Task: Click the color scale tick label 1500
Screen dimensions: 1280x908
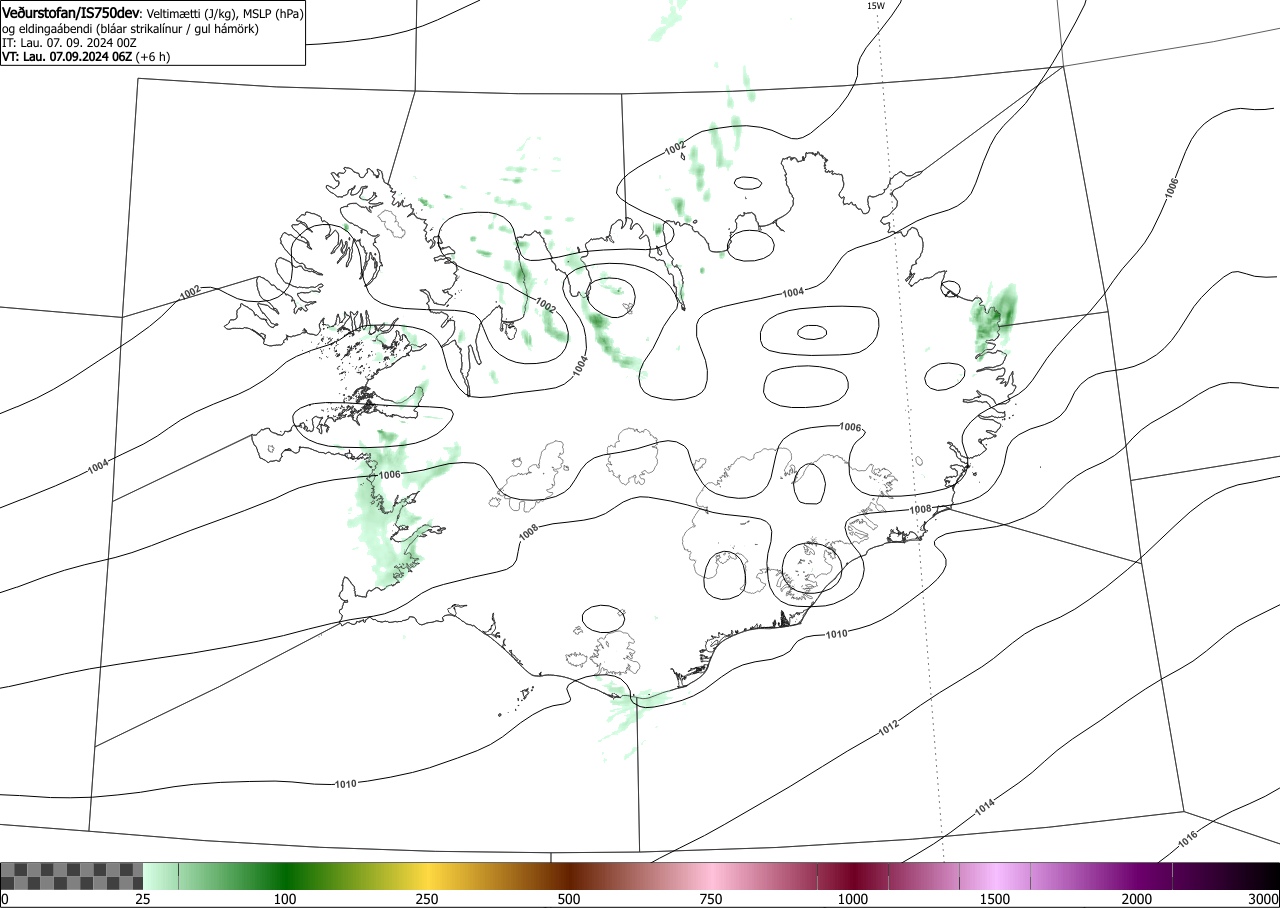Action: 995,899
